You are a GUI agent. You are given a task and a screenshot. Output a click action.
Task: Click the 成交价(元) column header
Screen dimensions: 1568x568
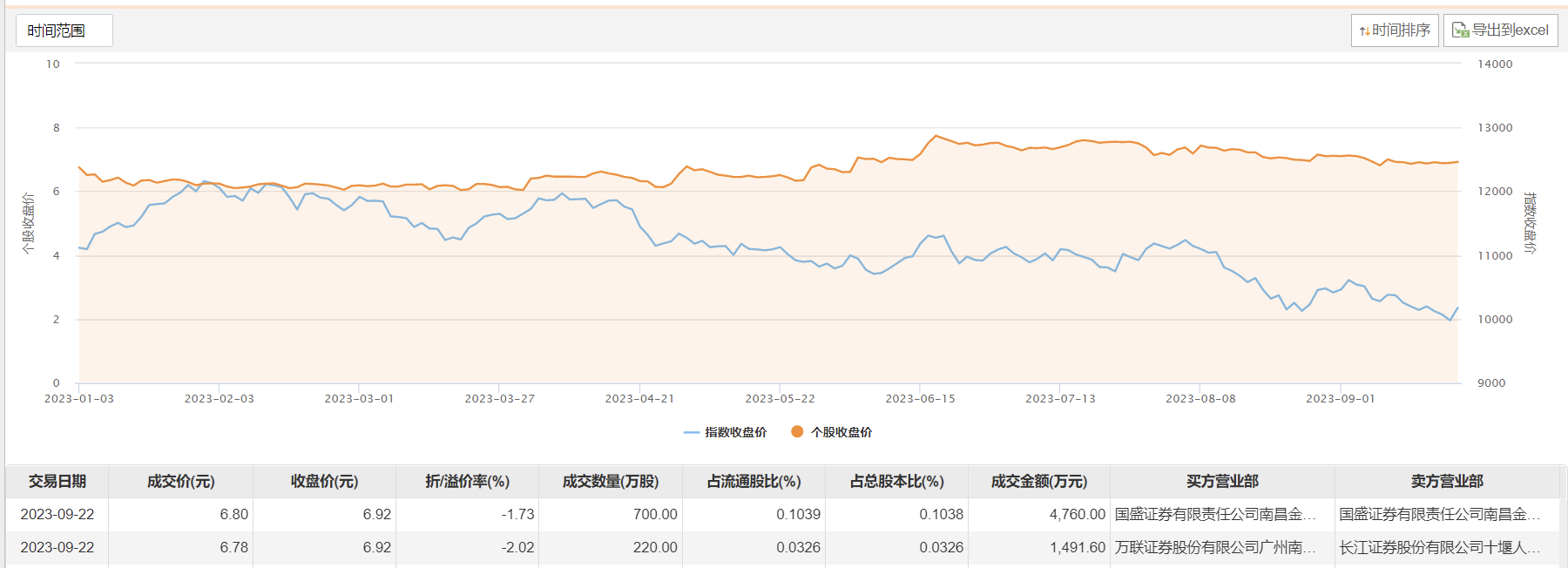pos(180,482)
